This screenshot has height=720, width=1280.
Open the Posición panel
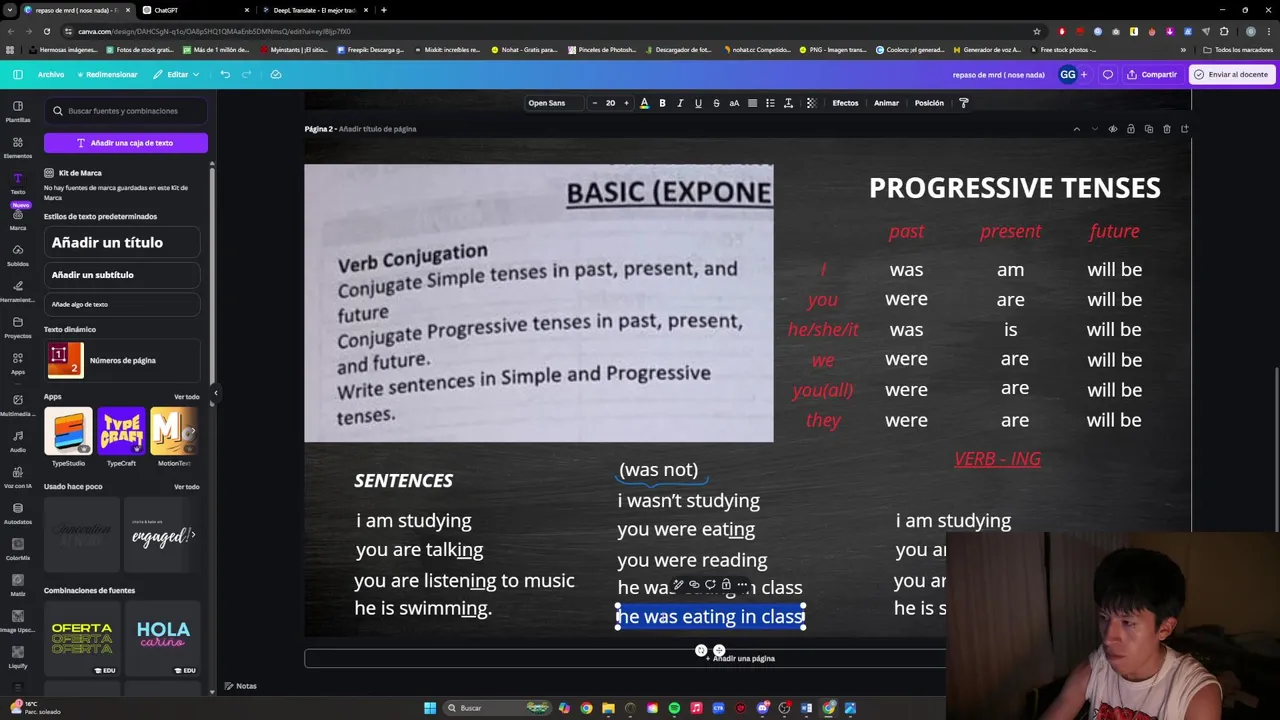click(929, 103)
